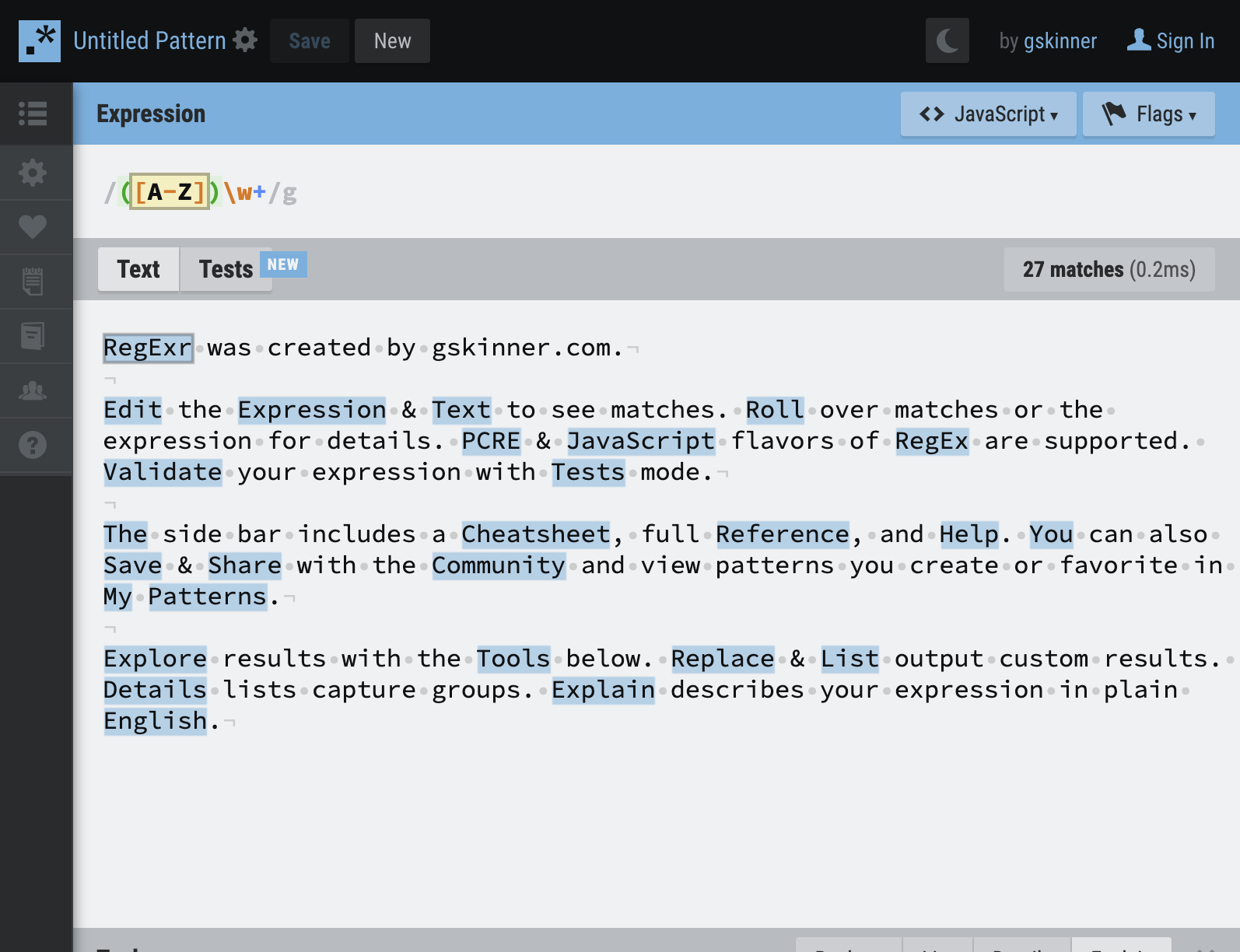Open Help question mark icon

tap(33, 445)
